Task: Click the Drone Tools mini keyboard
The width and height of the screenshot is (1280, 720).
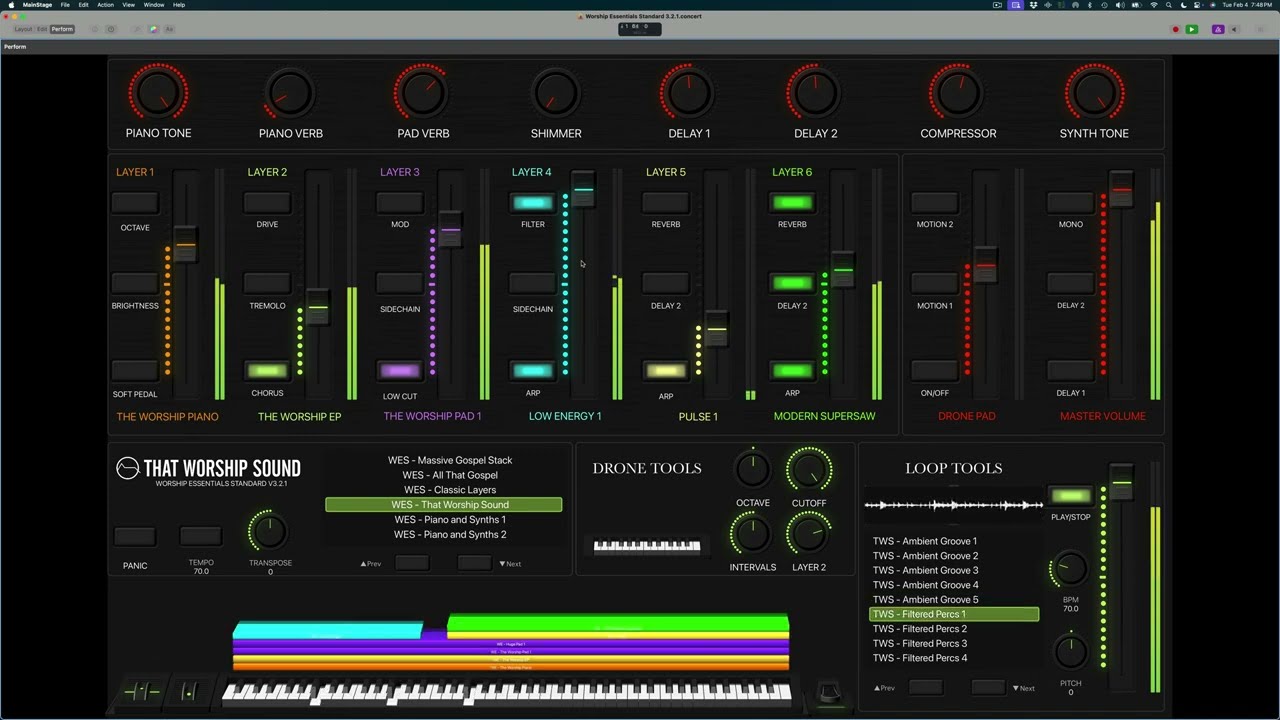Action: (x=647, y=546)
